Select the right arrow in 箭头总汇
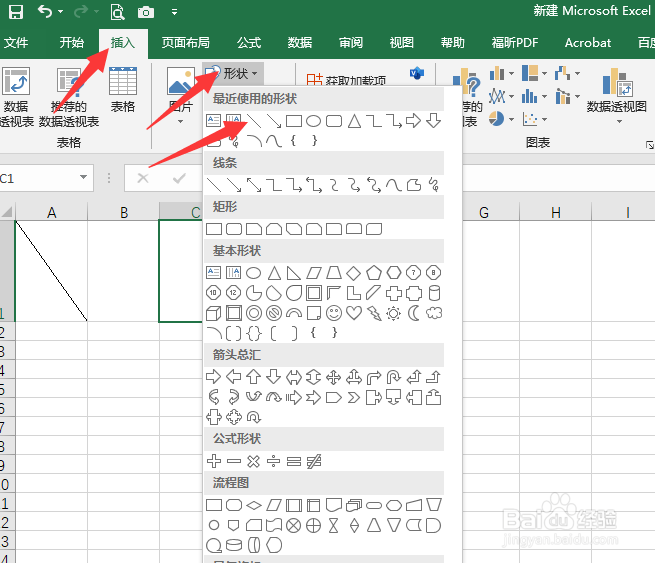The width and height of the screenshot is (655, 563). coord(213,377)
